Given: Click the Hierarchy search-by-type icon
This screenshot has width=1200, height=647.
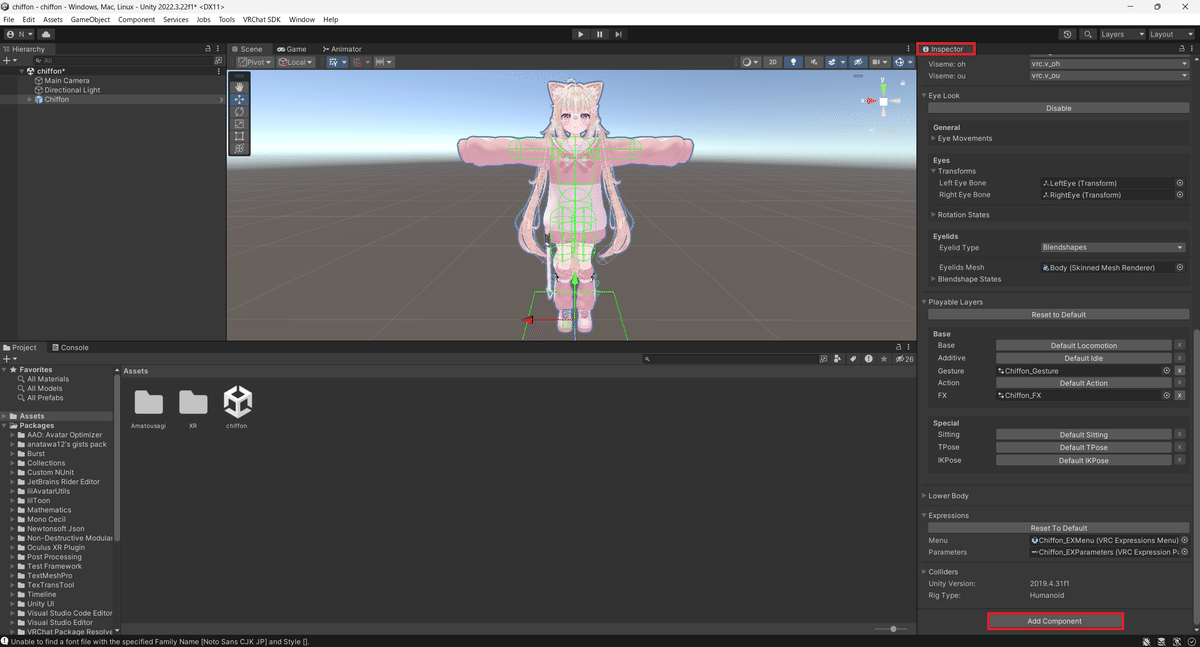Looking at the screenshot, I should (x=218, y=61).
